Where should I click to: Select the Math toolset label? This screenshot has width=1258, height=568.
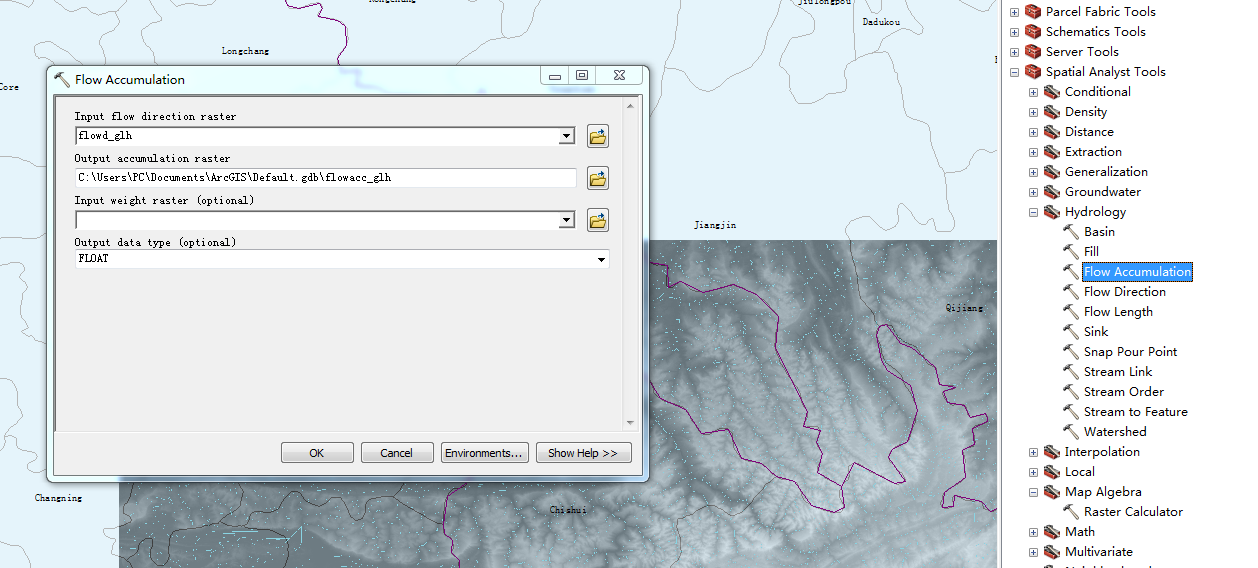(1080, 532)
